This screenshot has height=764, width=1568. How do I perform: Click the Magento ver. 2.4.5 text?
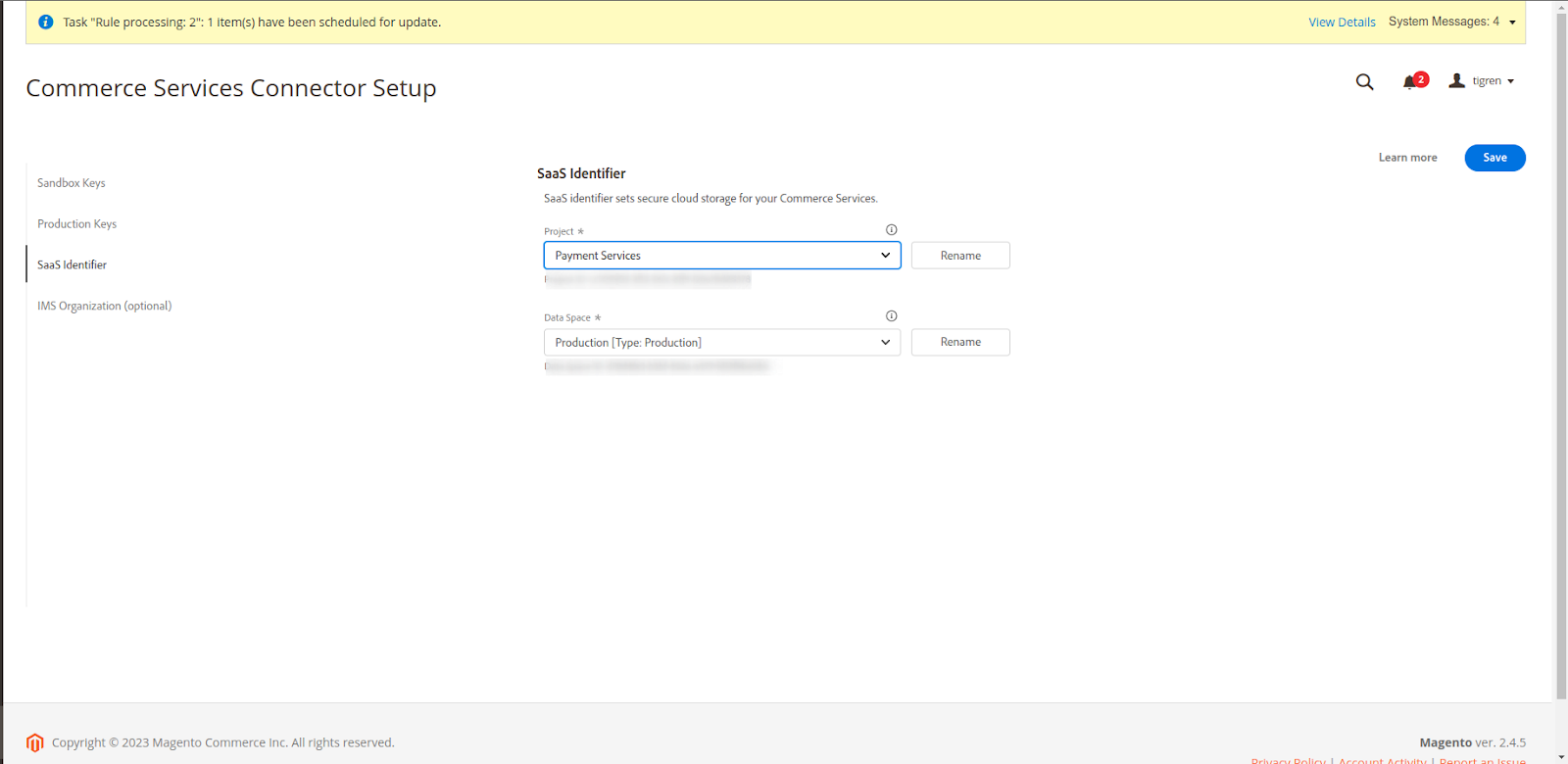[1472, 742]
